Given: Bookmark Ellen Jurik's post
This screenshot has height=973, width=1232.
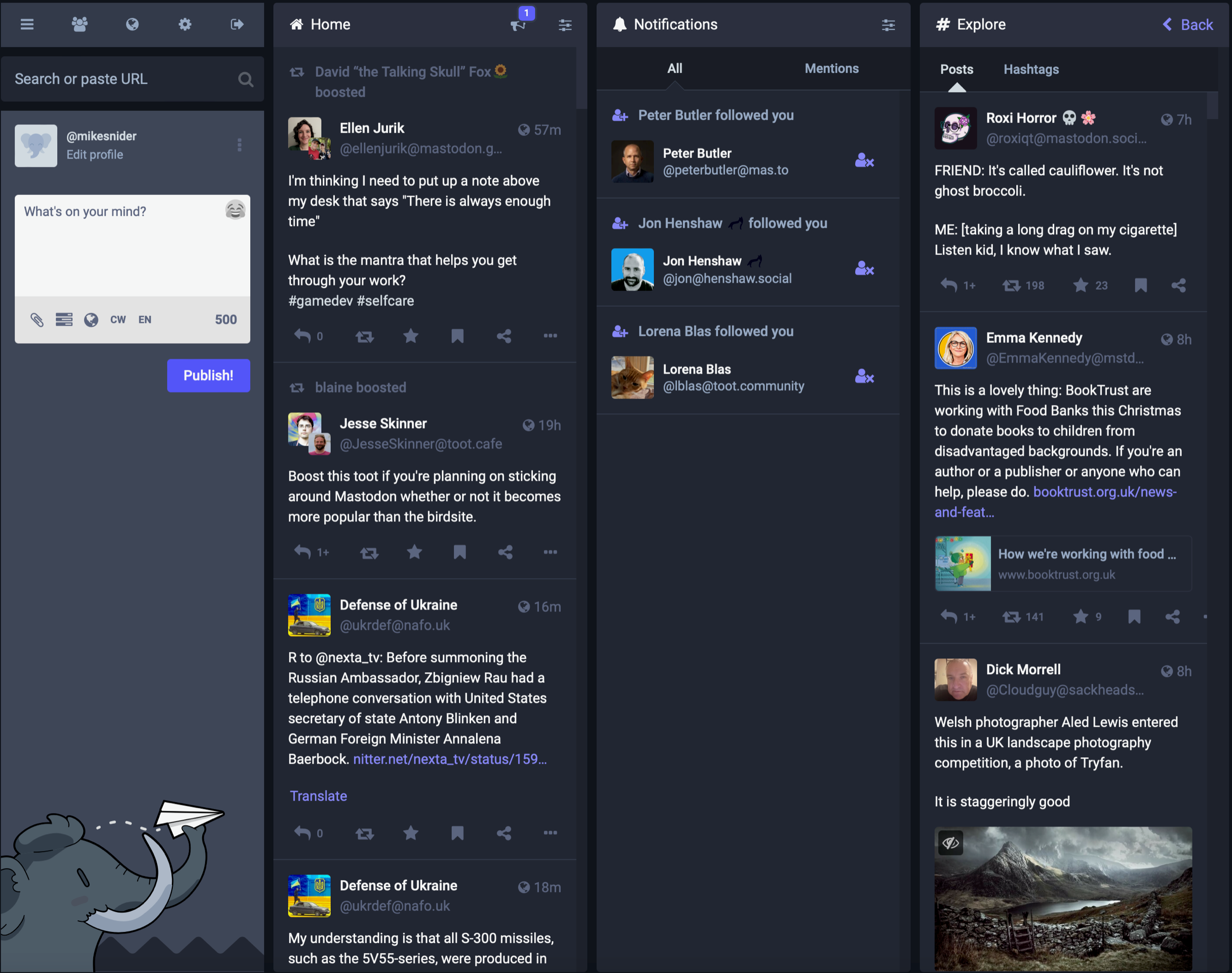Looking at the screenshot, I should pyautogui.click(x=456, y=336).
